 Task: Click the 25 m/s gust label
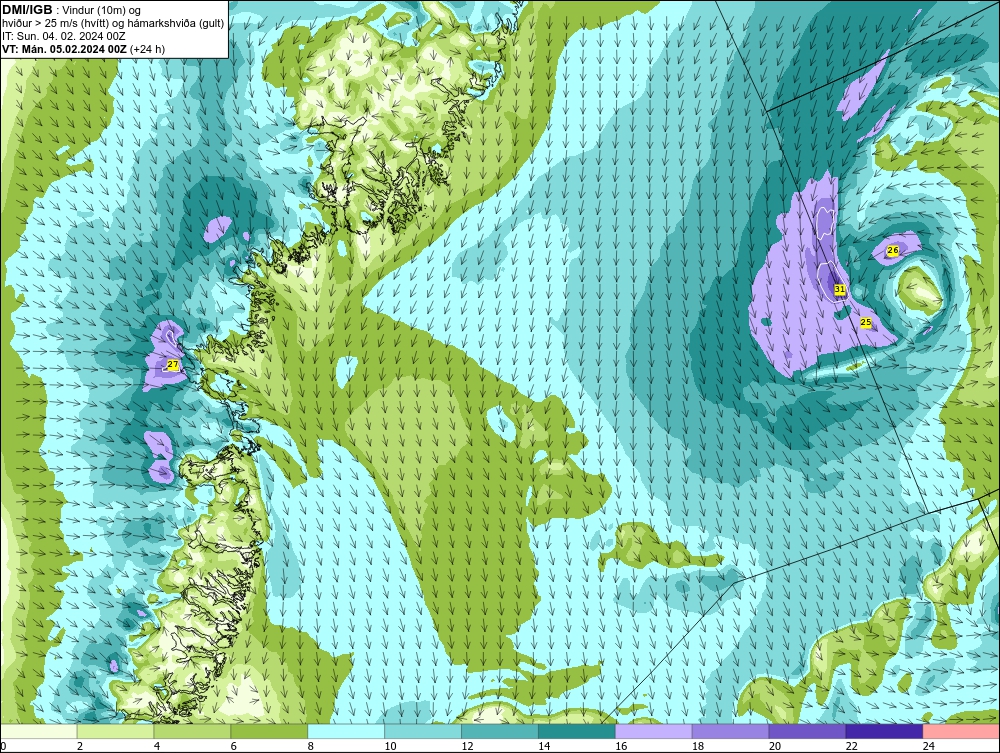point(865,323)
